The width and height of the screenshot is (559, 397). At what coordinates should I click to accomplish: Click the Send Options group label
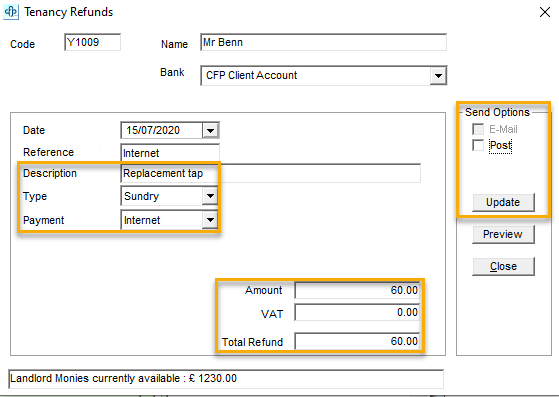497,112
